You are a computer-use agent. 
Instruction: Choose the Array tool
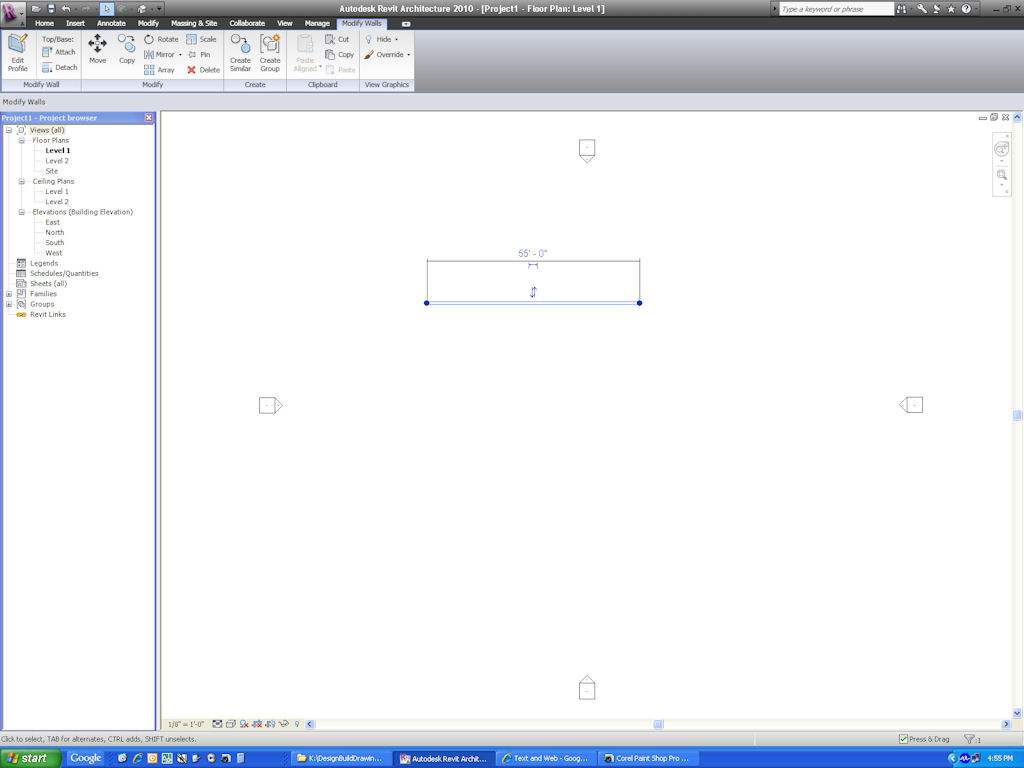[x=159, y=70]
